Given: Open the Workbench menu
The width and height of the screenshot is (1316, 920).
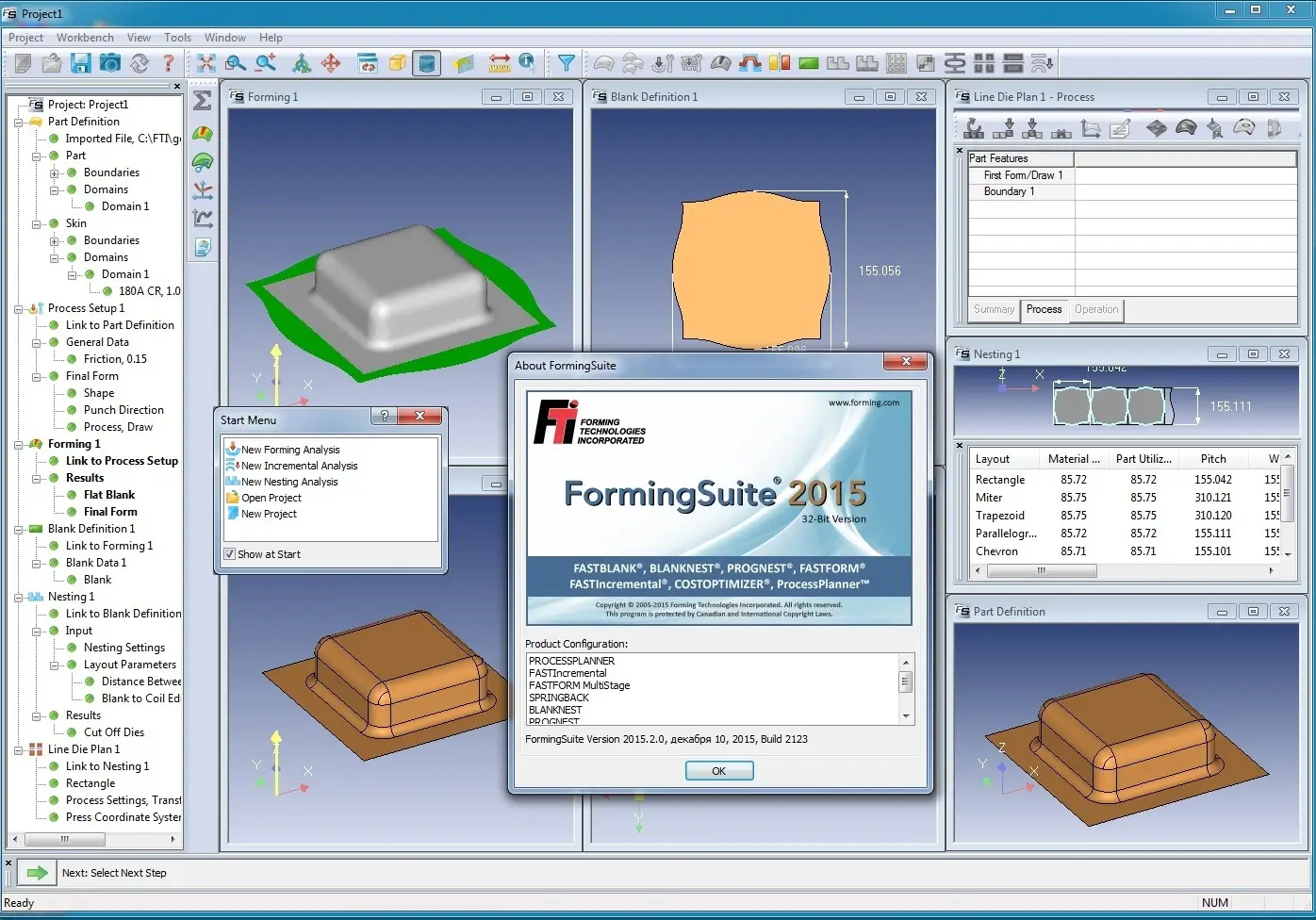Looking at the screenshot, I should 85,38.
